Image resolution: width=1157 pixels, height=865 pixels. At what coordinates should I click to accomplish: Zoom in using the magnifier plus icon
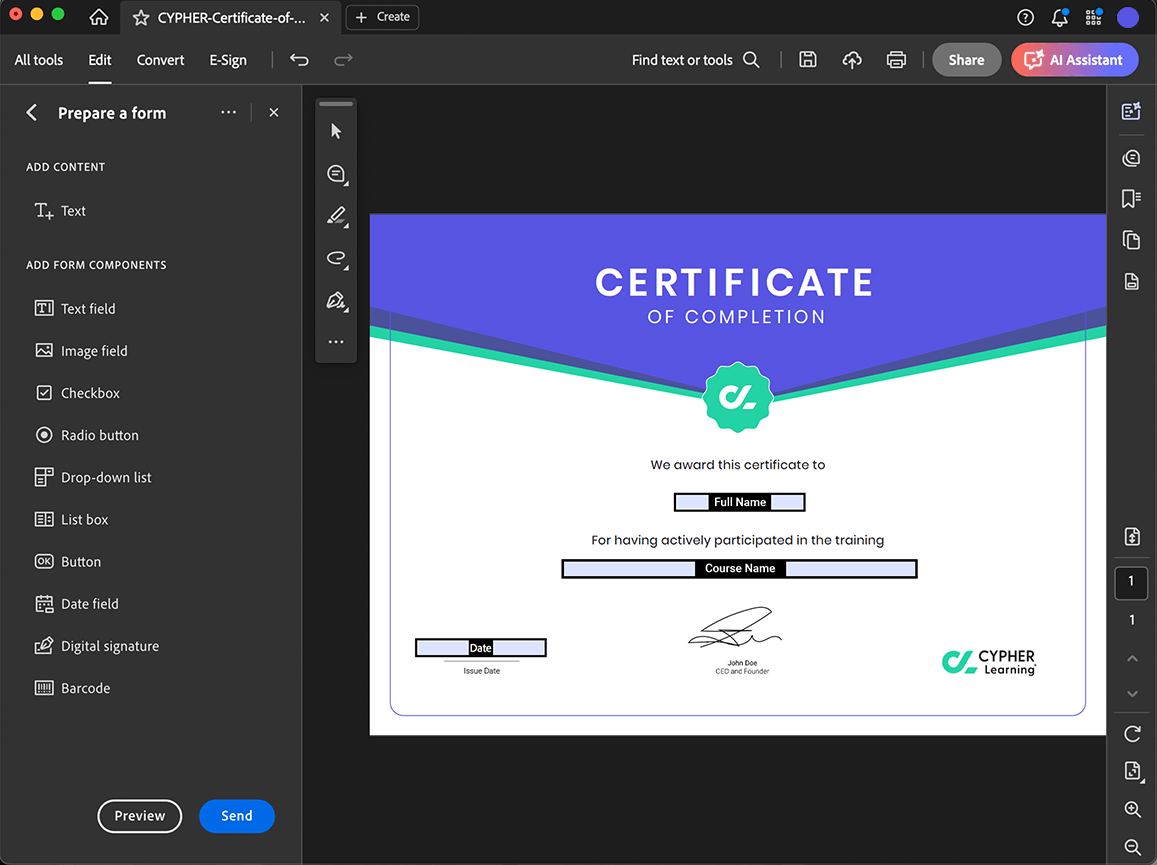click(1132, 809)
